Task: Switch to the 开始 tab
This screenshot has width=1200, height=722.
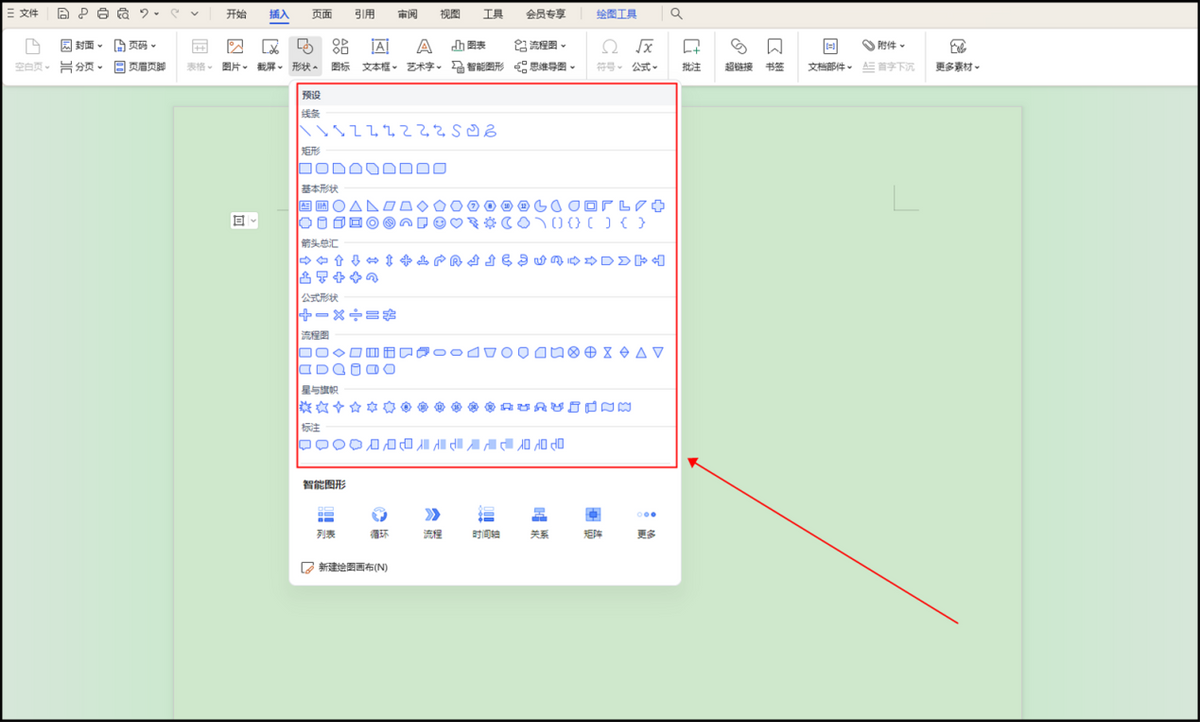Action: [x=236, y=14]
